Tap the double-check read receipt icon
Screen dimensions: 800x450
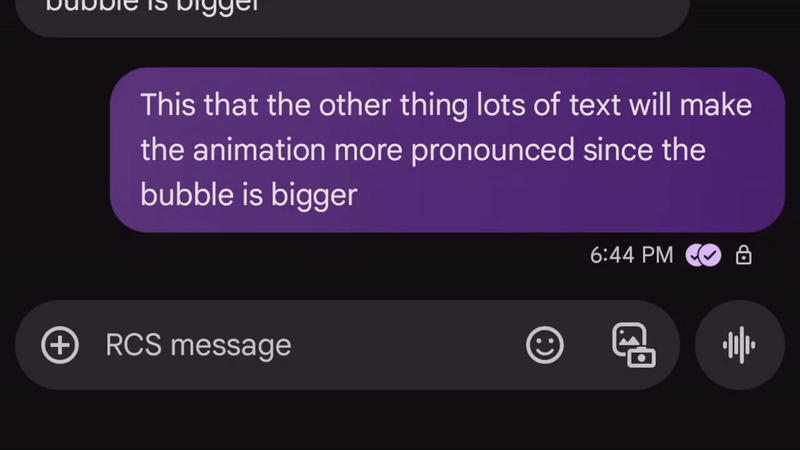(703, 256)
